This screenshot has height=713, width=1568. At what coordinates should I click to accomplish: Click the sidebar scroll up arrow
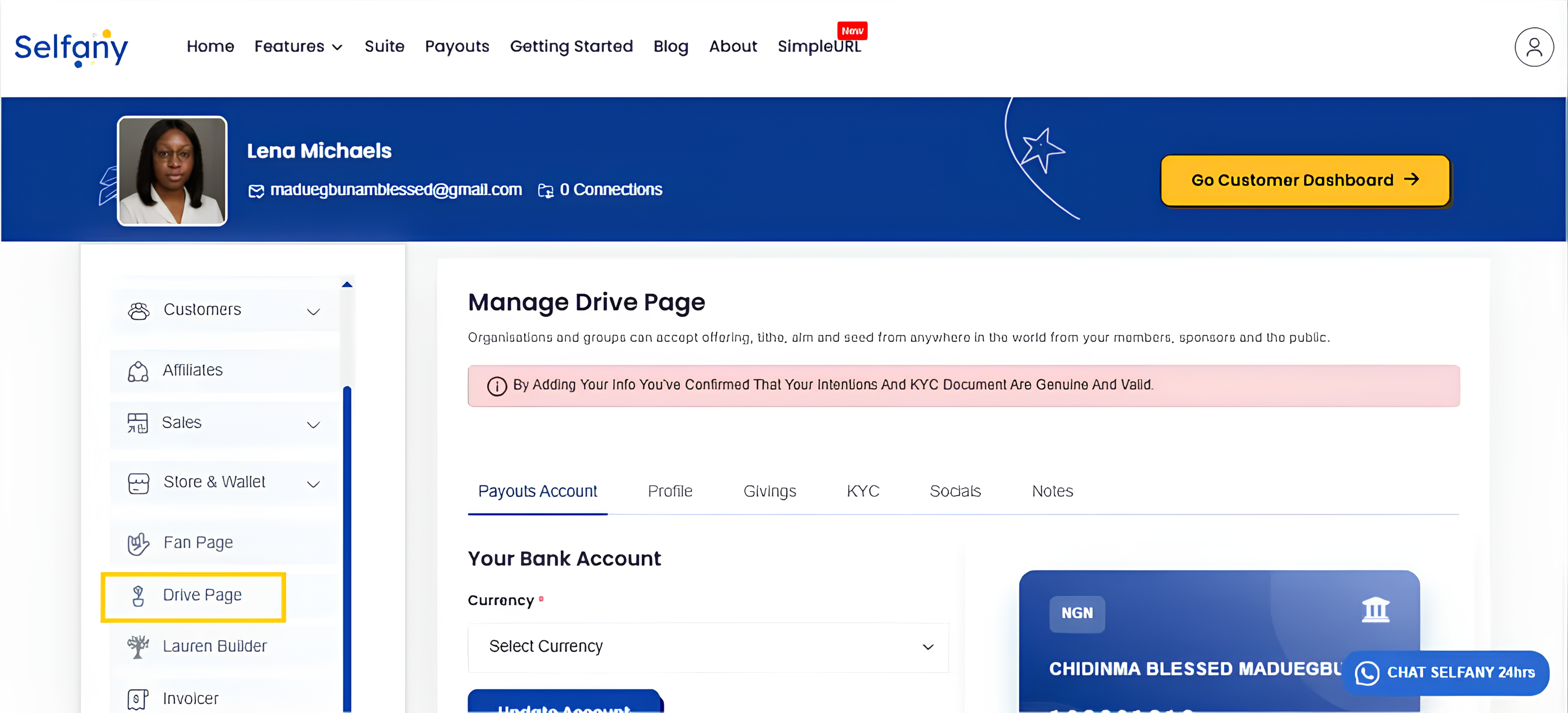[x=346, y=284]
